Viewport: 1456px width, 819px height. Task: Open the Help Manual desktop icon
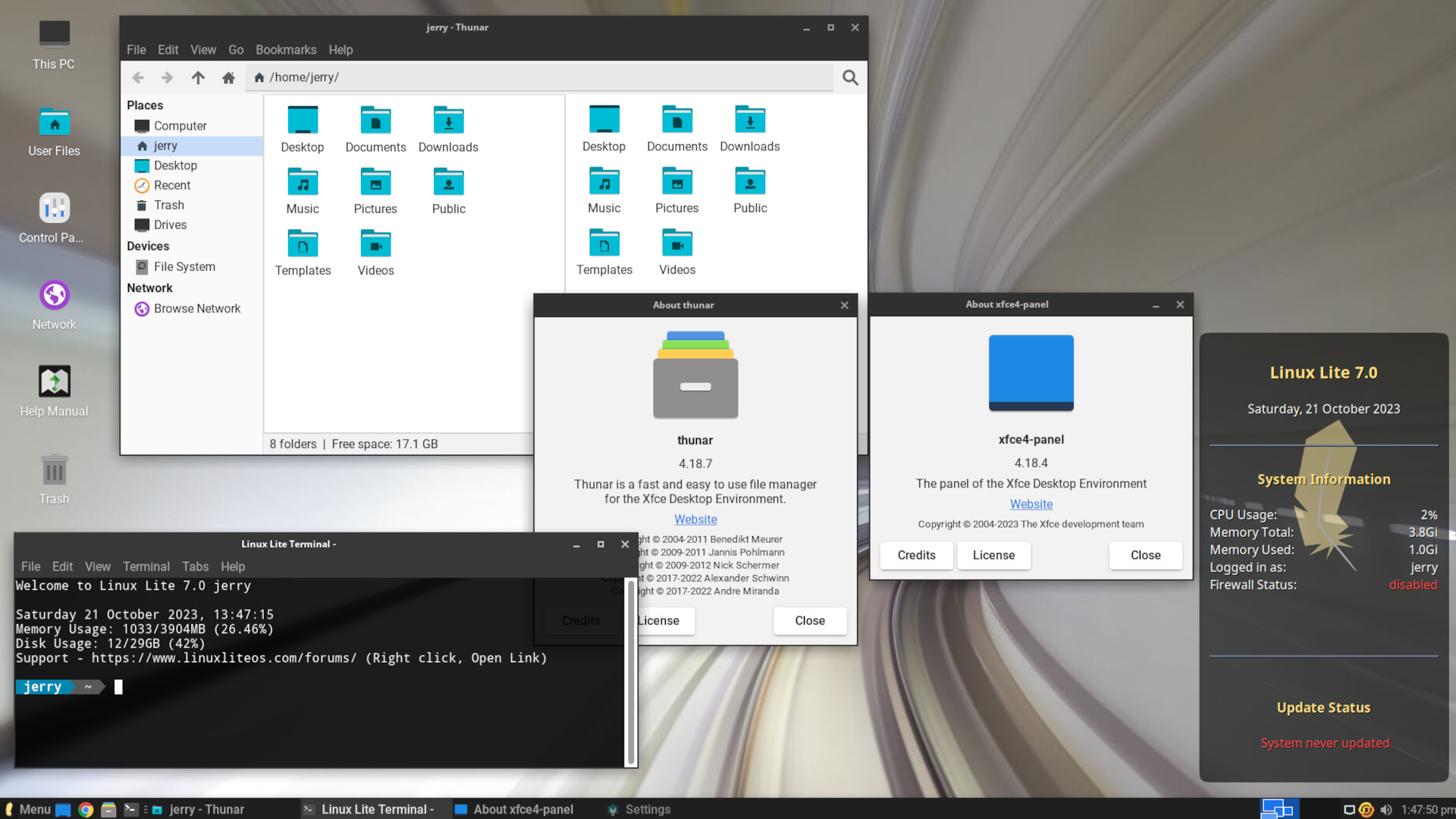[54, 392]
